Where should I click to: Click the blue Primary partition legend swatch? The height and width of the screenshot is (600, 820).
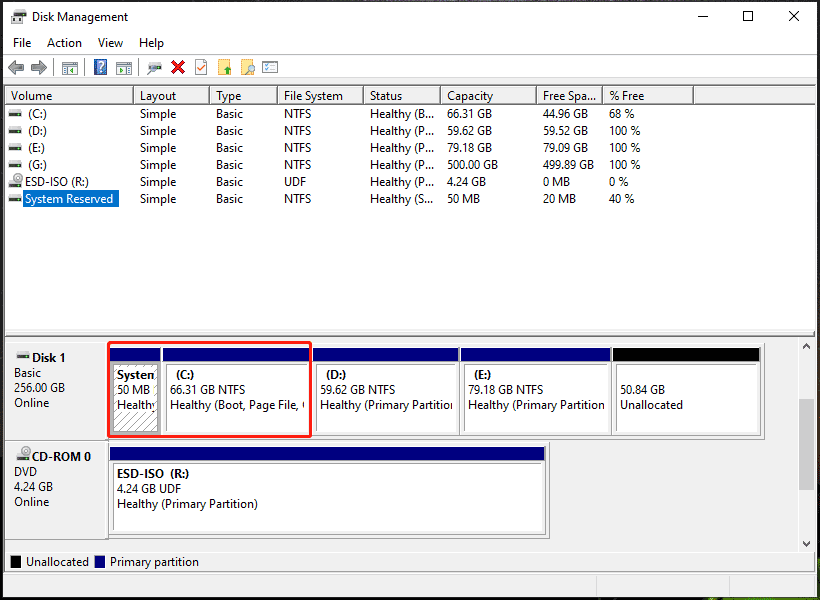click(100, 562)
